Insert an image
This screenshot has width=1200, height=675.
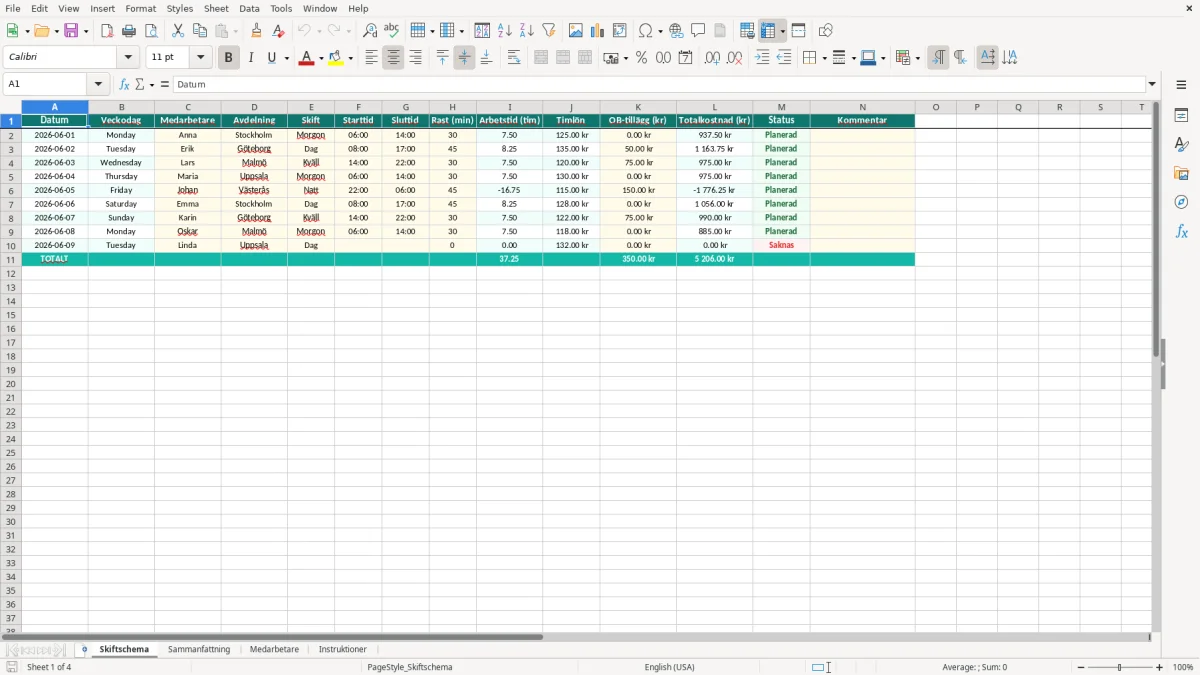(576, 30)
